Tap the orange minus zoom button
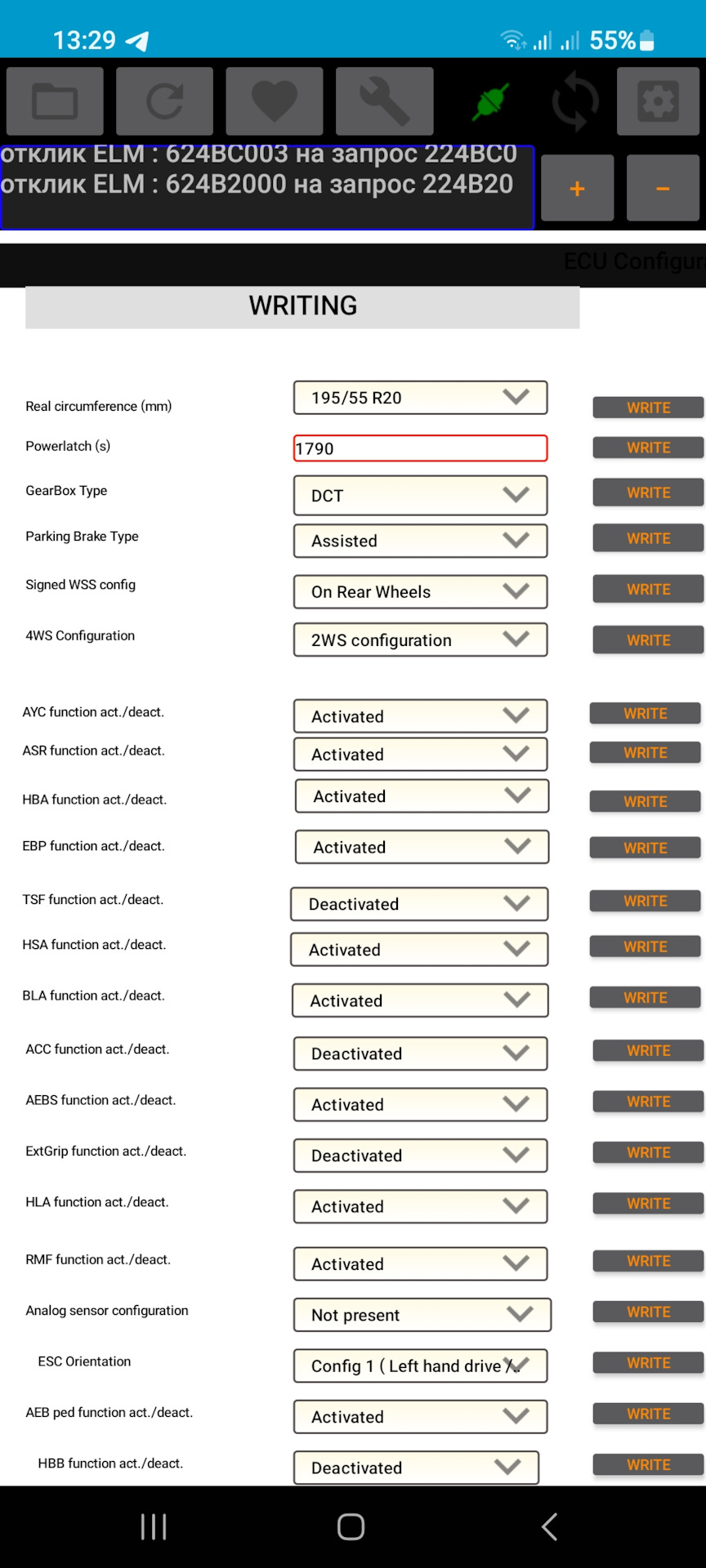Viewport: 706px width, 1568px height. pyautogui.click(x=663, y=189)
